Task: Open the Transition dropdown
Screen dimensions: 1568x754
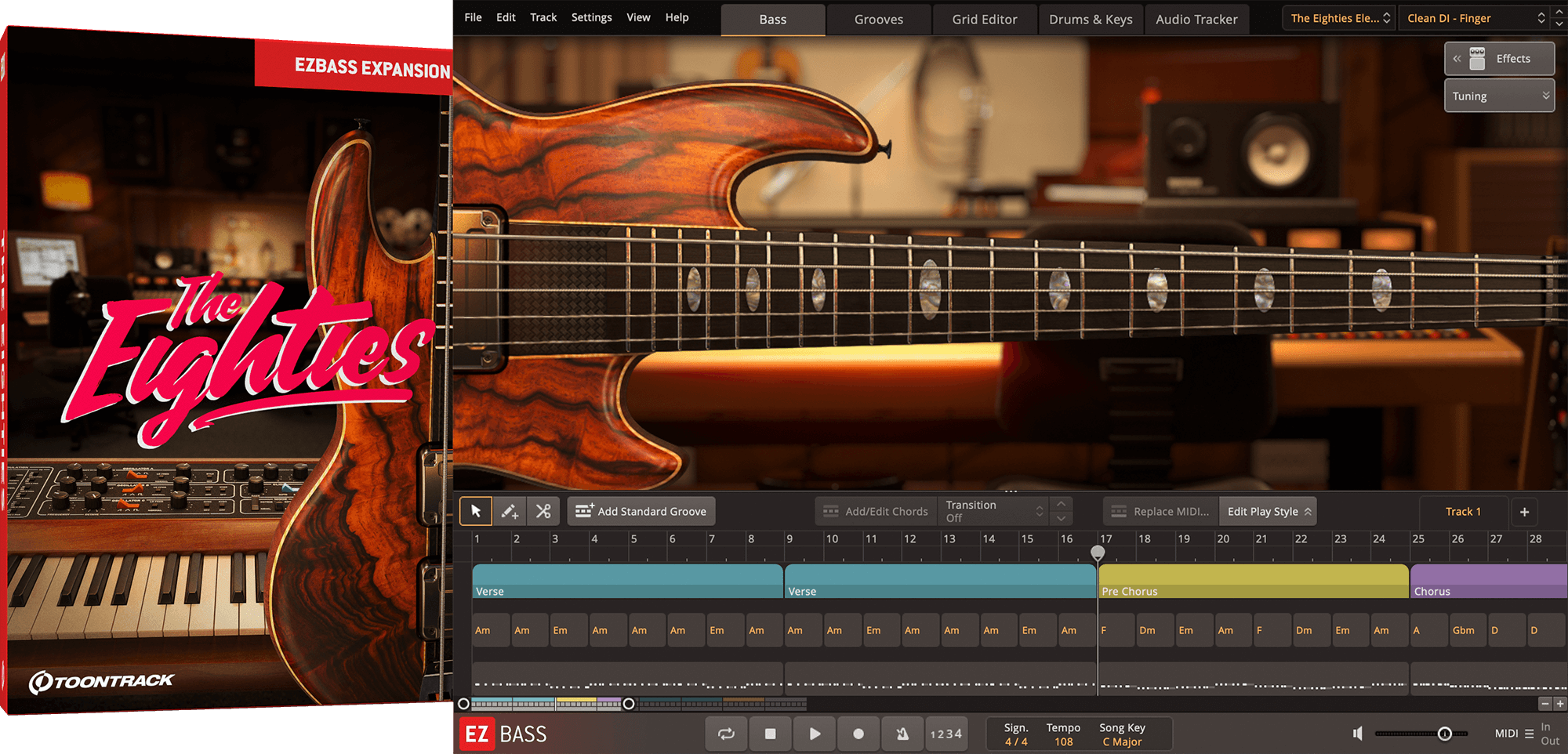Action: click(x=994, y=512)
